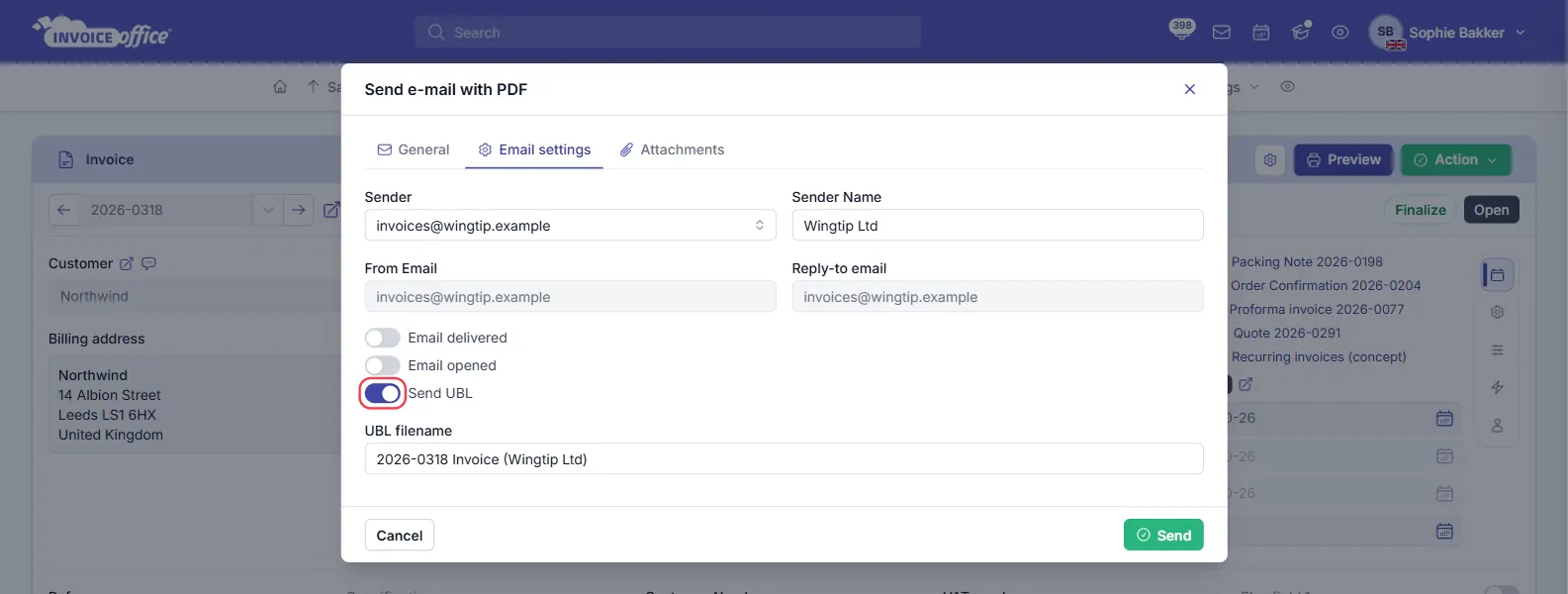Open the gear icon in right sidebar
Viewport: 1568px width, 594px height.
1498,312
